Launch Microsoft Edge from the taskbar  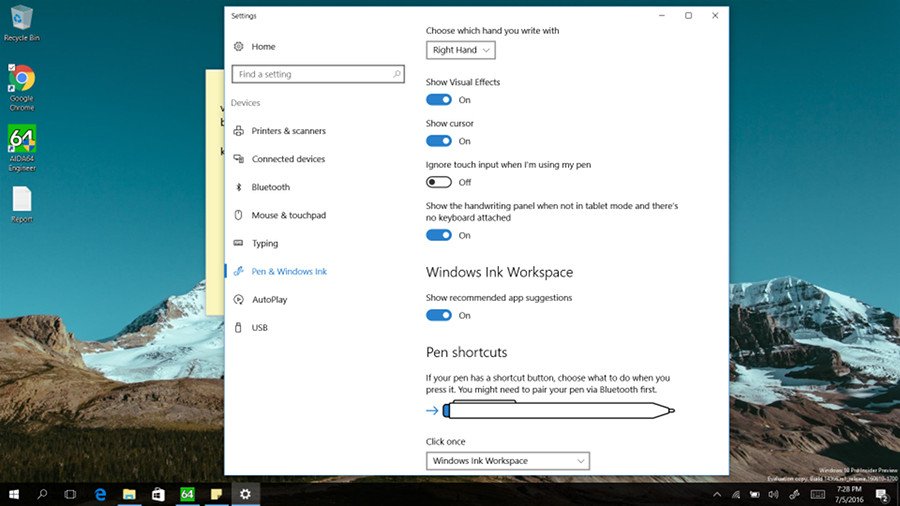click(x=100, y=494)
